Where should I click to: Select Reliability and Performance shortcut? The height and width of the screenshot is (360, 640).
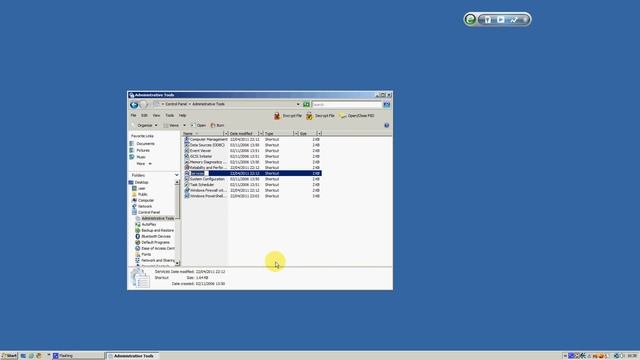point(205,168)
